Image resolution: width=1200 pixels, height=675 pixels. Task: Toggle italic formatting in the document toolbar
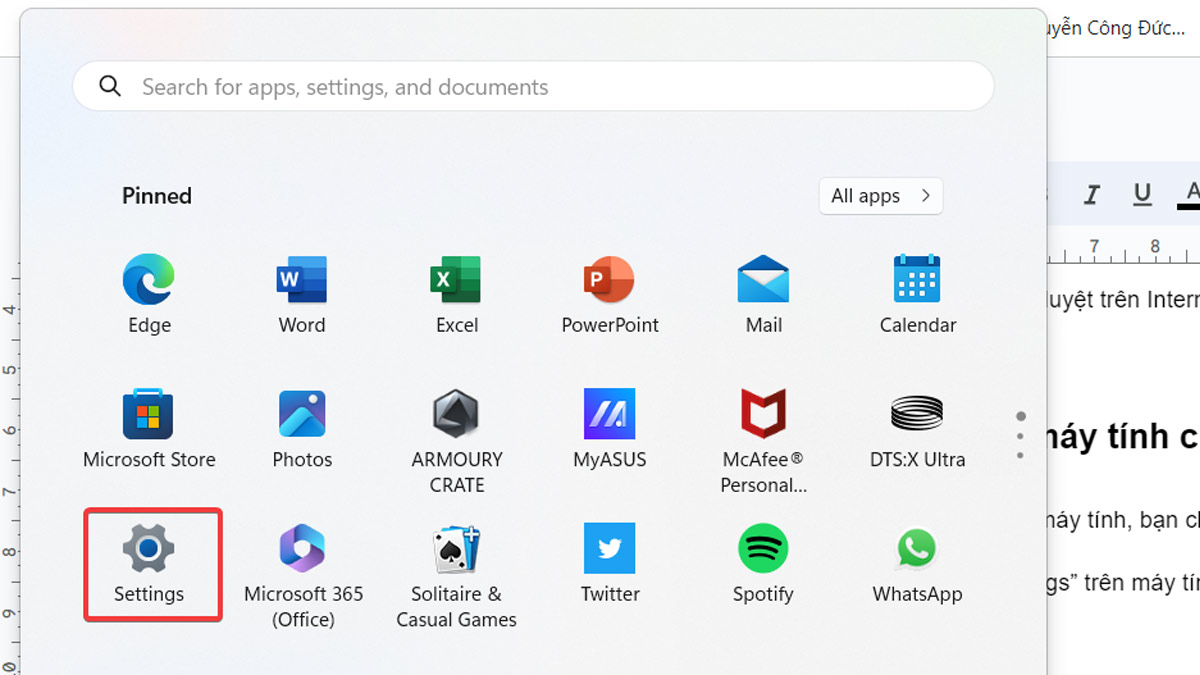point(1092,194)
